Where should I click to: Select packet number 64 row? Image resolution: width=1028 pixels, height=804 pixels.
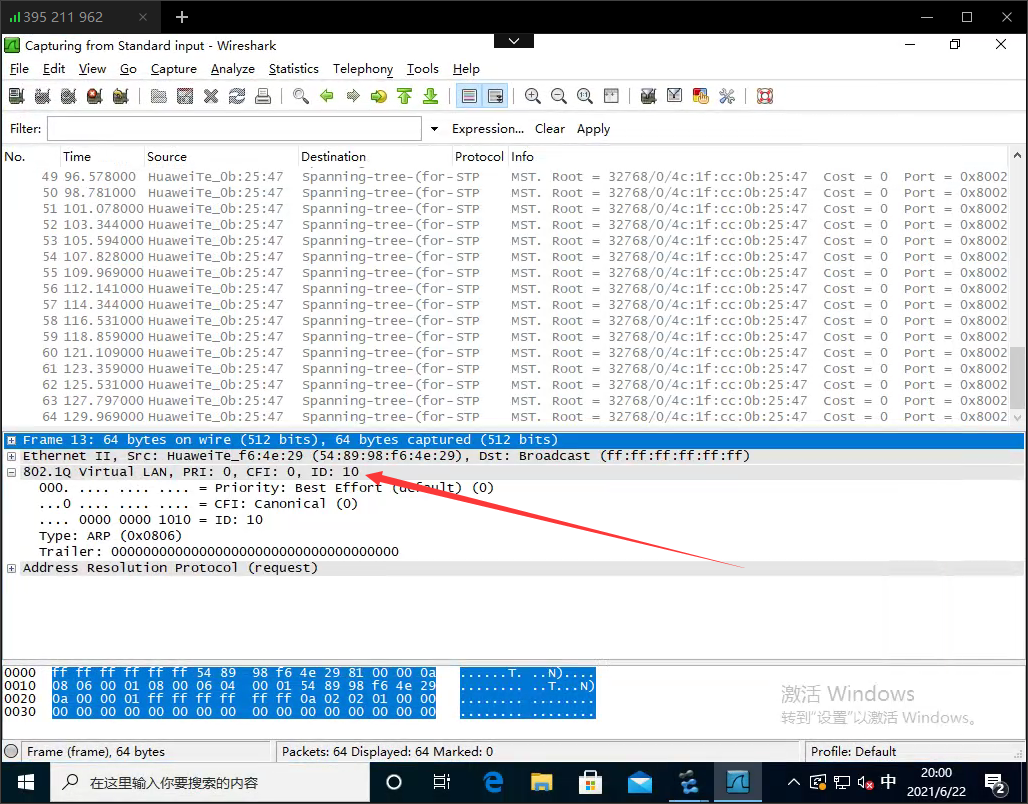505,417
